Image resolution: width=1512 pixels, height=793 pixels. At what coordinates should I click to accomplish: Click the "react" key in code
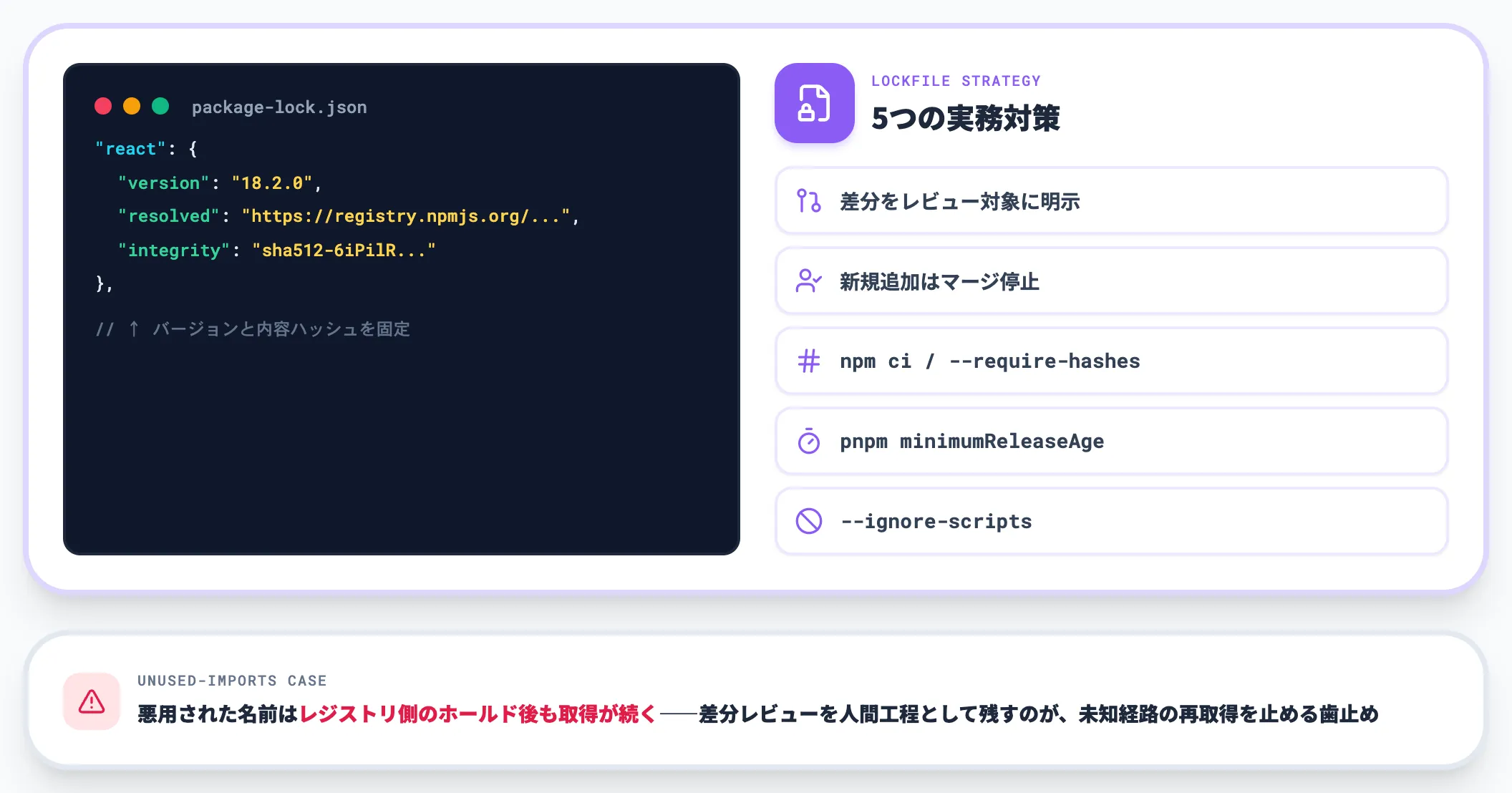click(130, 149)
